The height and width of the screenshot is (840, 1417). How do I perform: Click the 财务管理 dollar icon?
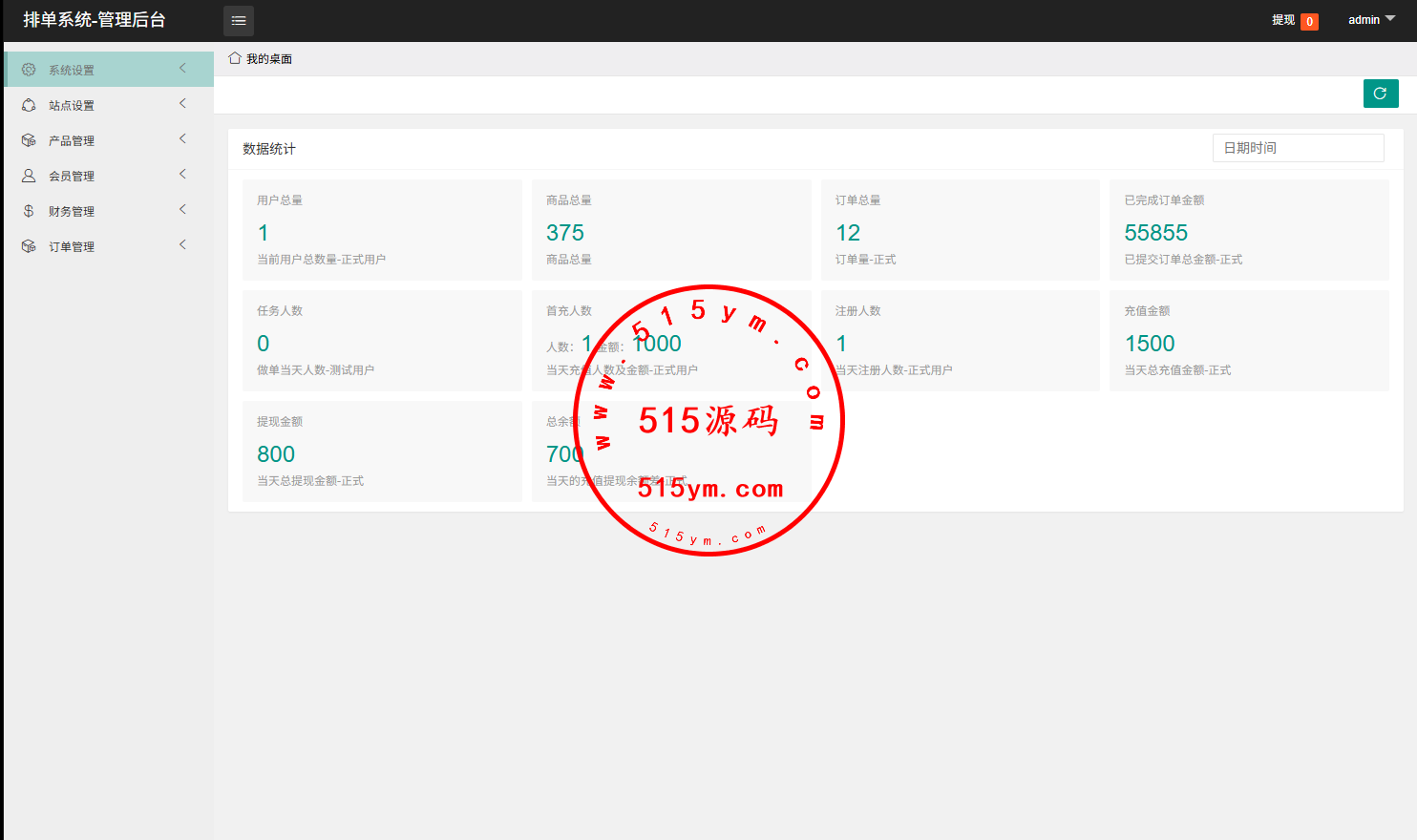[x=29, y=211]
